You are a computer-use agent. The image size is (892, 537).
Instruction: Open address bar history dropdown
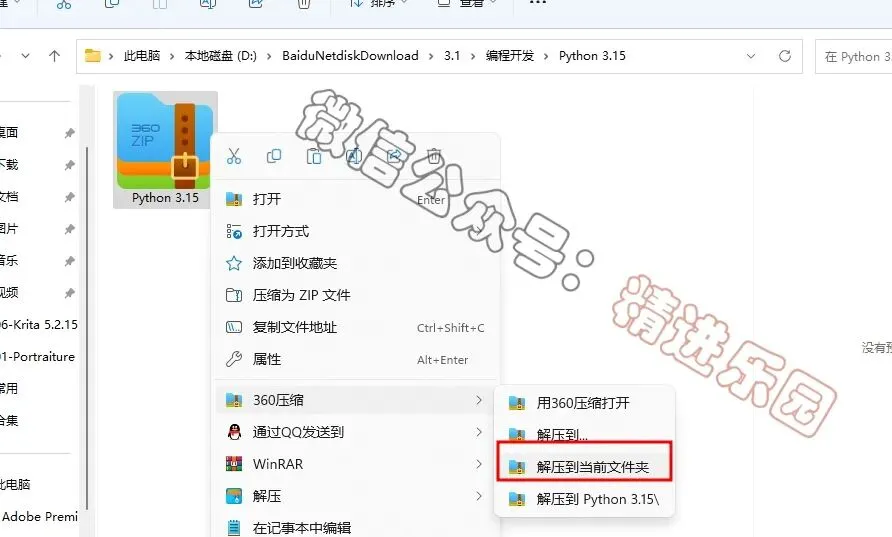tap(751, 56)
